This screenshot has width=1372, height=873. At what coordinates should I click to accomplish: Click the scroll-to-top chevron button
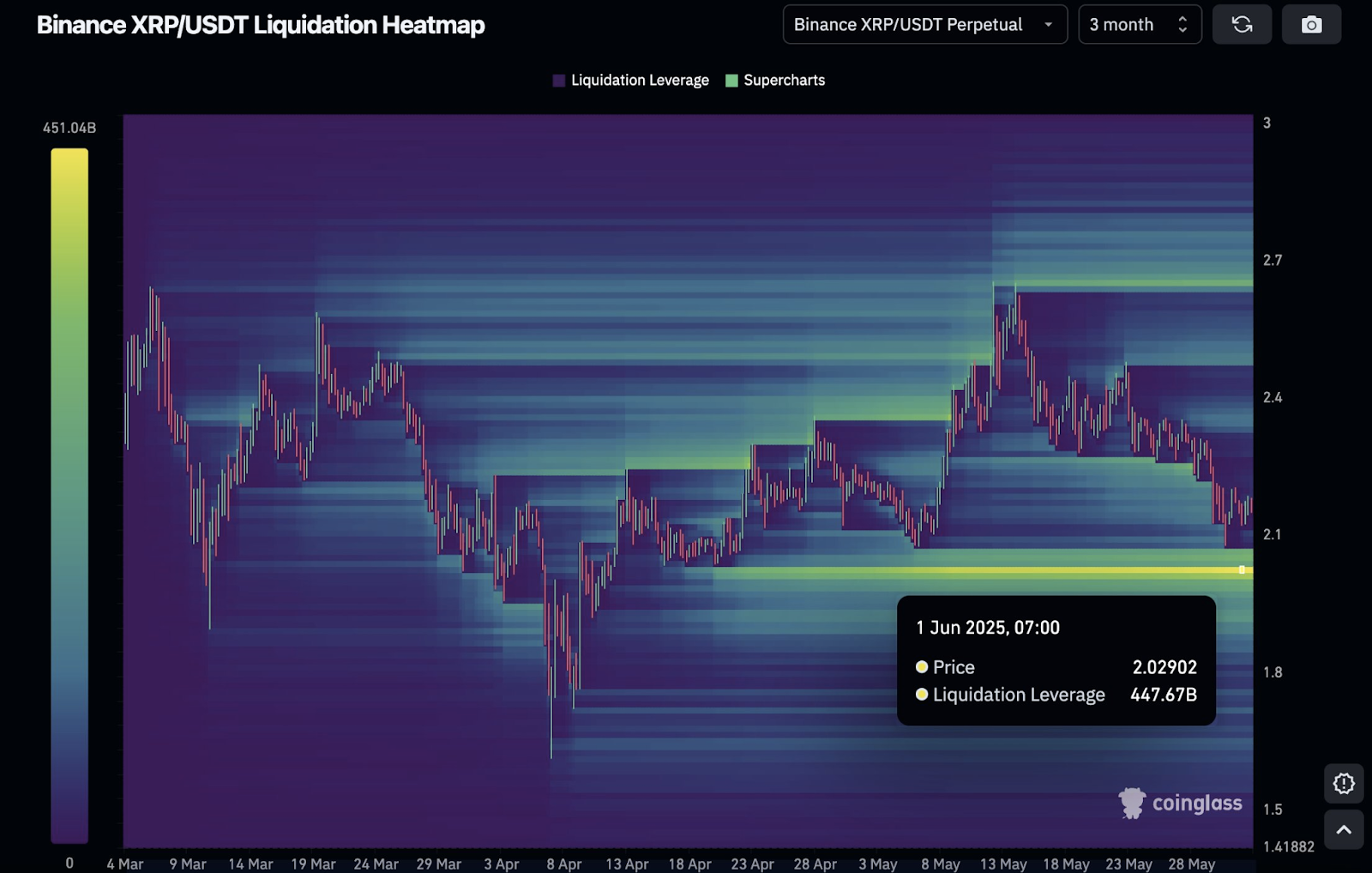[x=1344, y=829]
